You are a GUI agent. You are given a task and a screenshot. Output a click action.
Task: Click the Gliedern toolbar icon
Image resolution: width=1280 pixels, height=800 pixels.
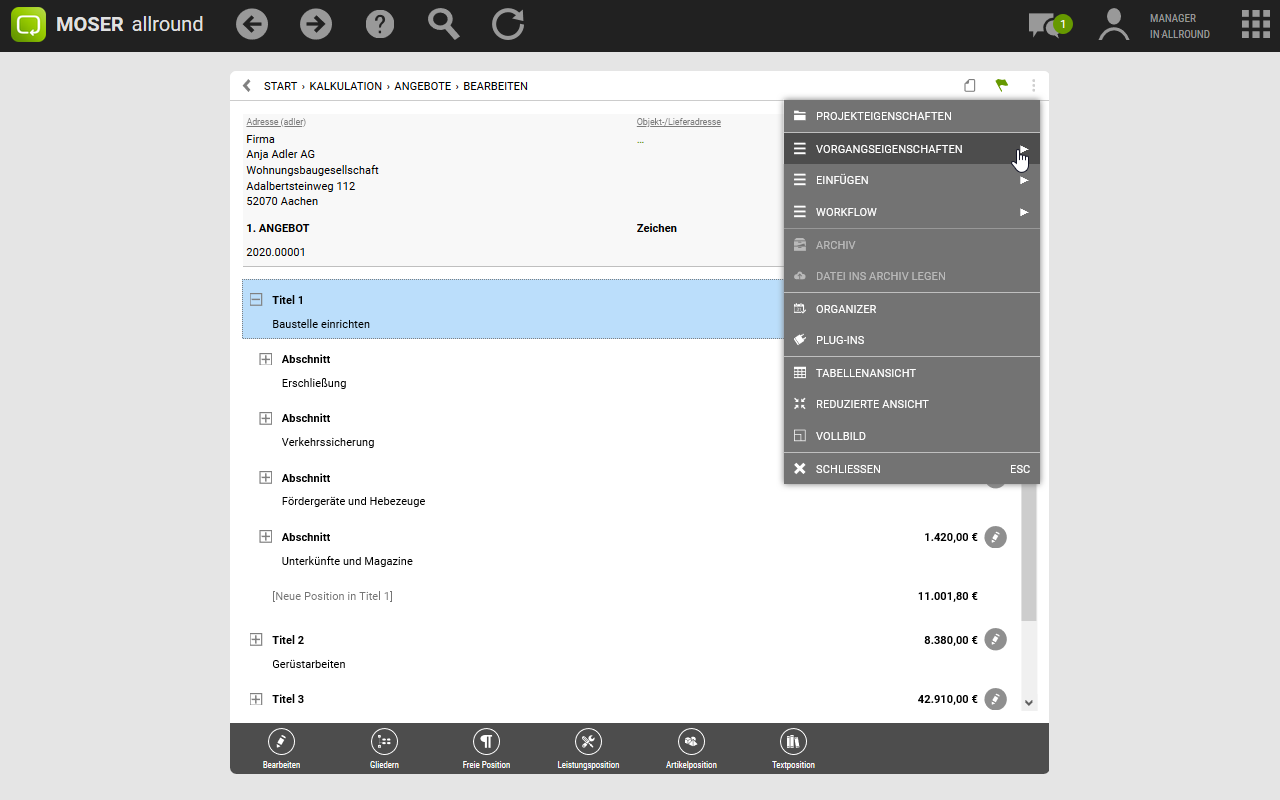384,742
